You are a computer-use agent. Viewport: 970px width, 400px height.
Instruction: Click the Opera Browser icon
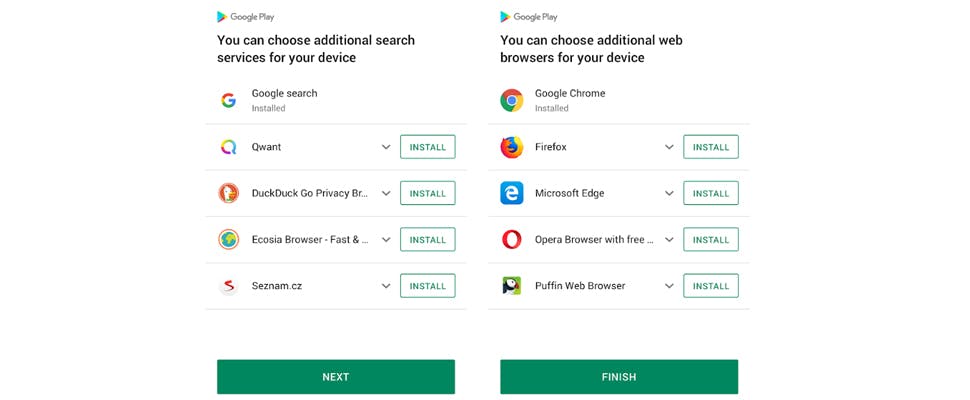512,240
